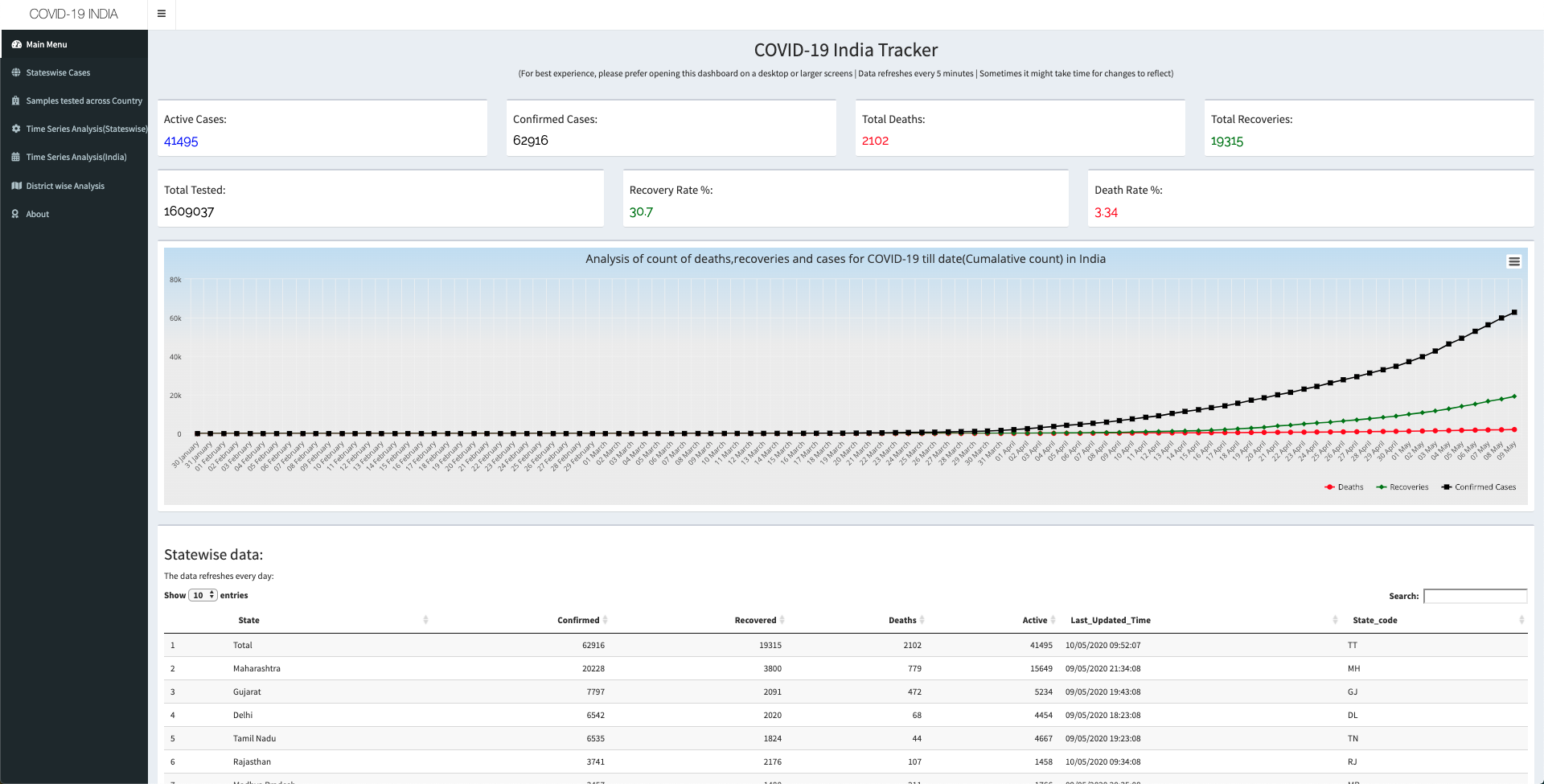This screenshot has height=784, width=1544.
Task: Open Samples tested across Country page
Action: (x=84, y=101)
